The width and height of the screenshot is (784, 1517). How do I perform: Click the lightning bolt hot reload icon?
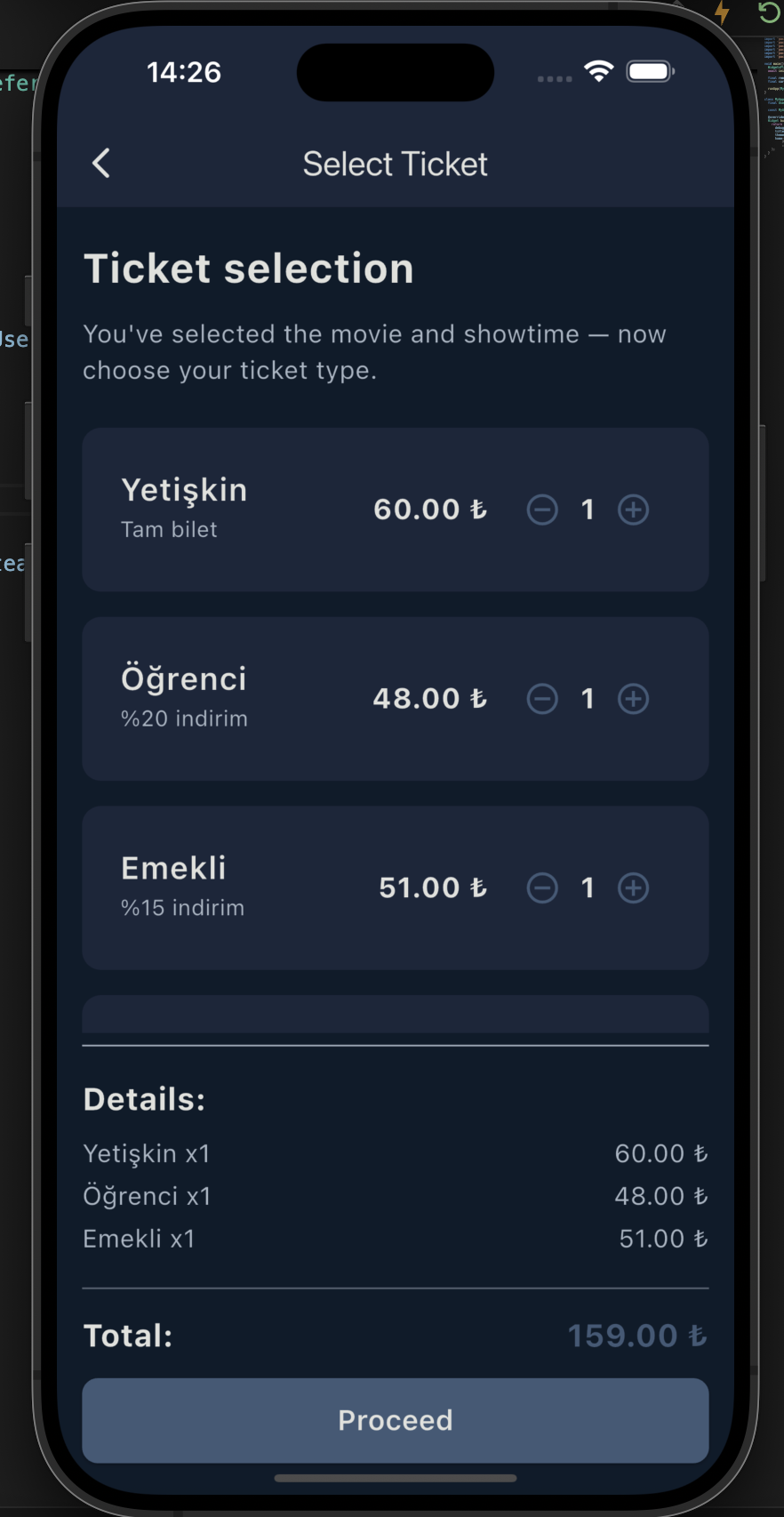722,12
